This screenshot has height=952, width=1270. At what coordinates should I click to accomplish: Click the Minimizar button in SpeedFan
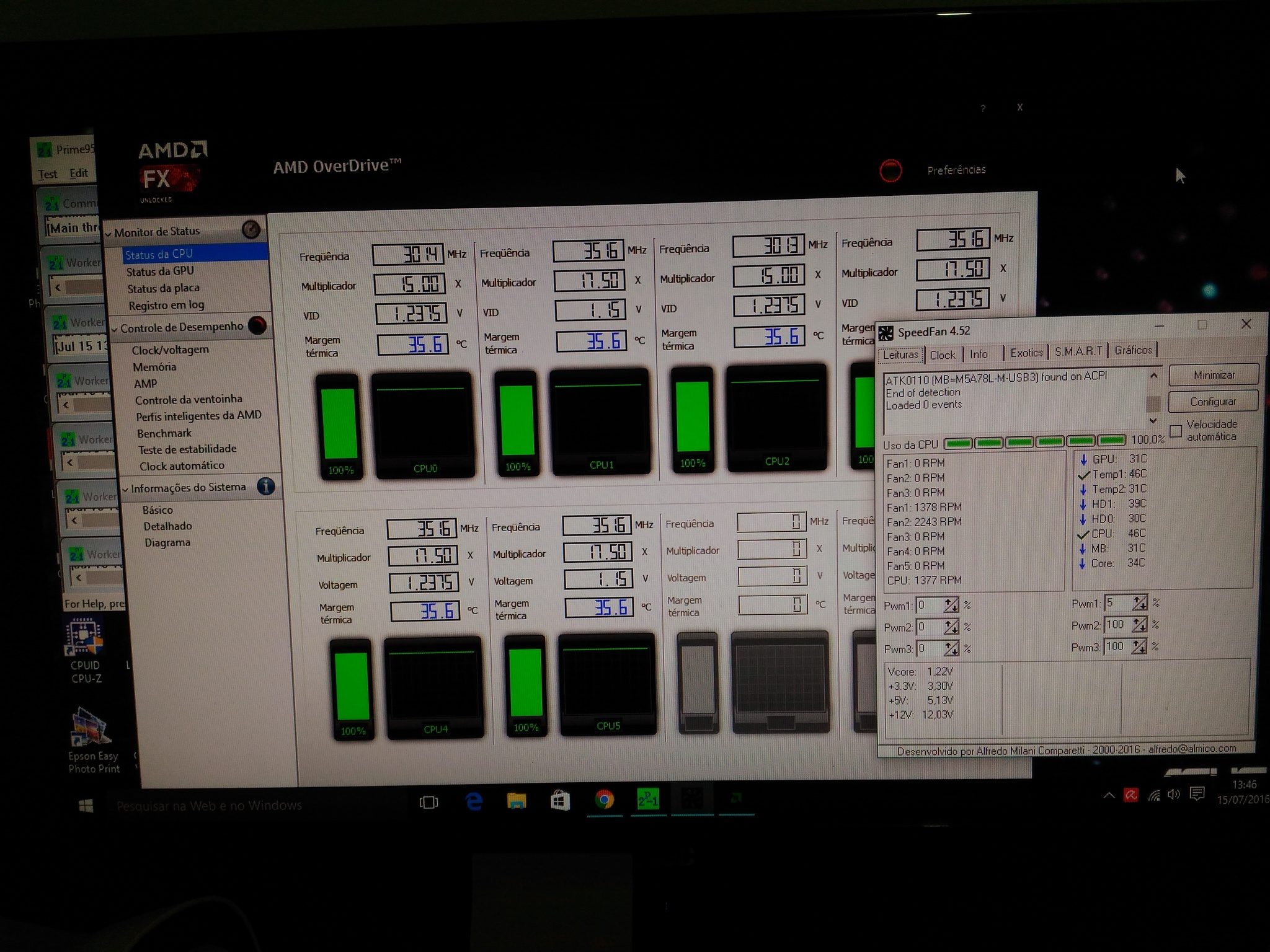coord(1214,375)
